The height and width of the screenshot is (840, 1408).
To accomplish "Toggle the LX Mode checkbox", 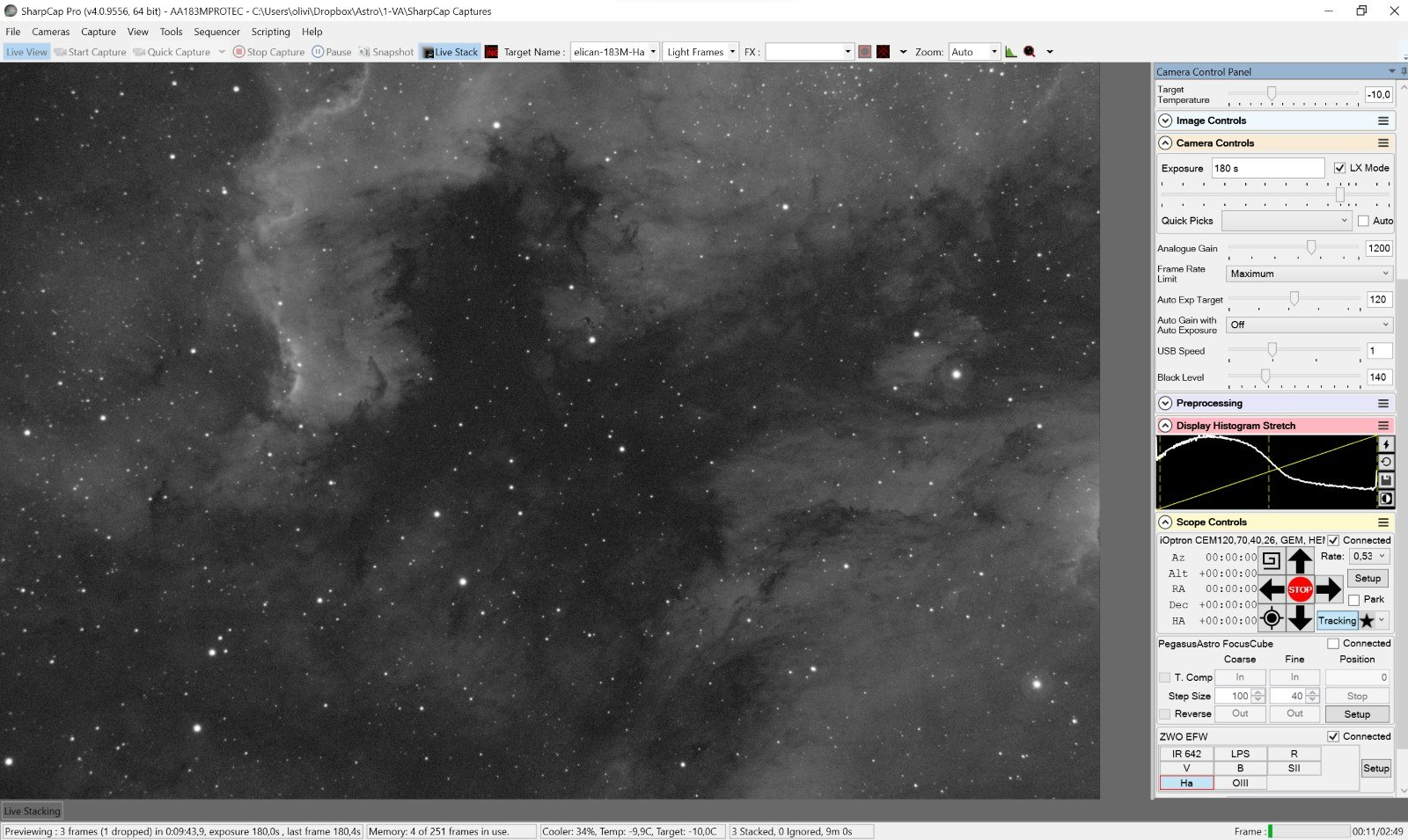I will (1339, 168).
